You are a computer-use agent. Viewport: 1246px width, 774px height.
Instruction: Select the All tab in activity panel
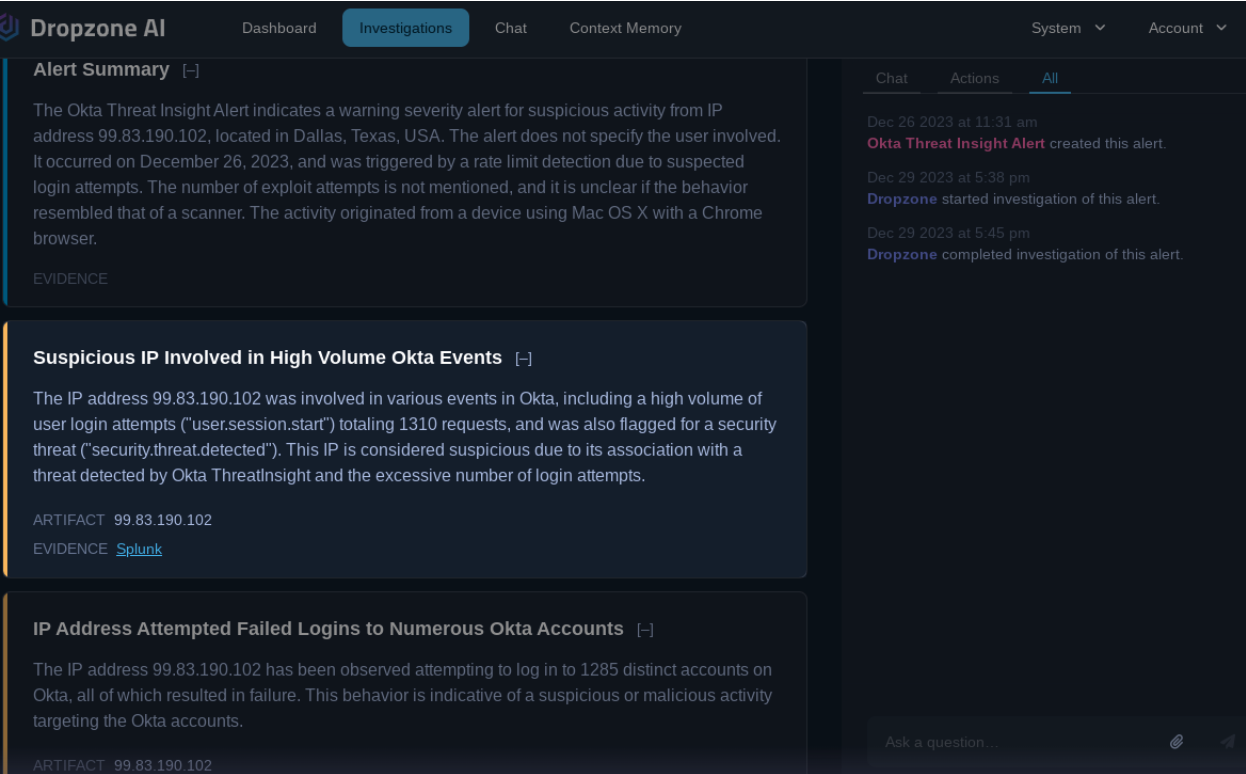pos(1050,78)
